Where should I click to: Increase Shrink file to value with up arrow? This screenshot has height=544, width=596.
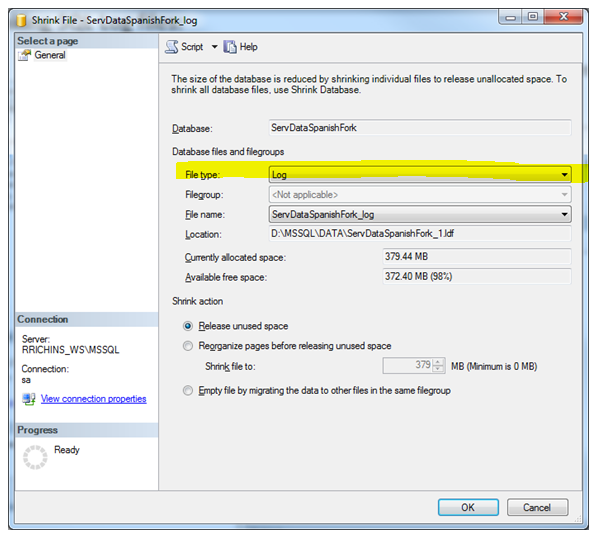click(438, 363)
